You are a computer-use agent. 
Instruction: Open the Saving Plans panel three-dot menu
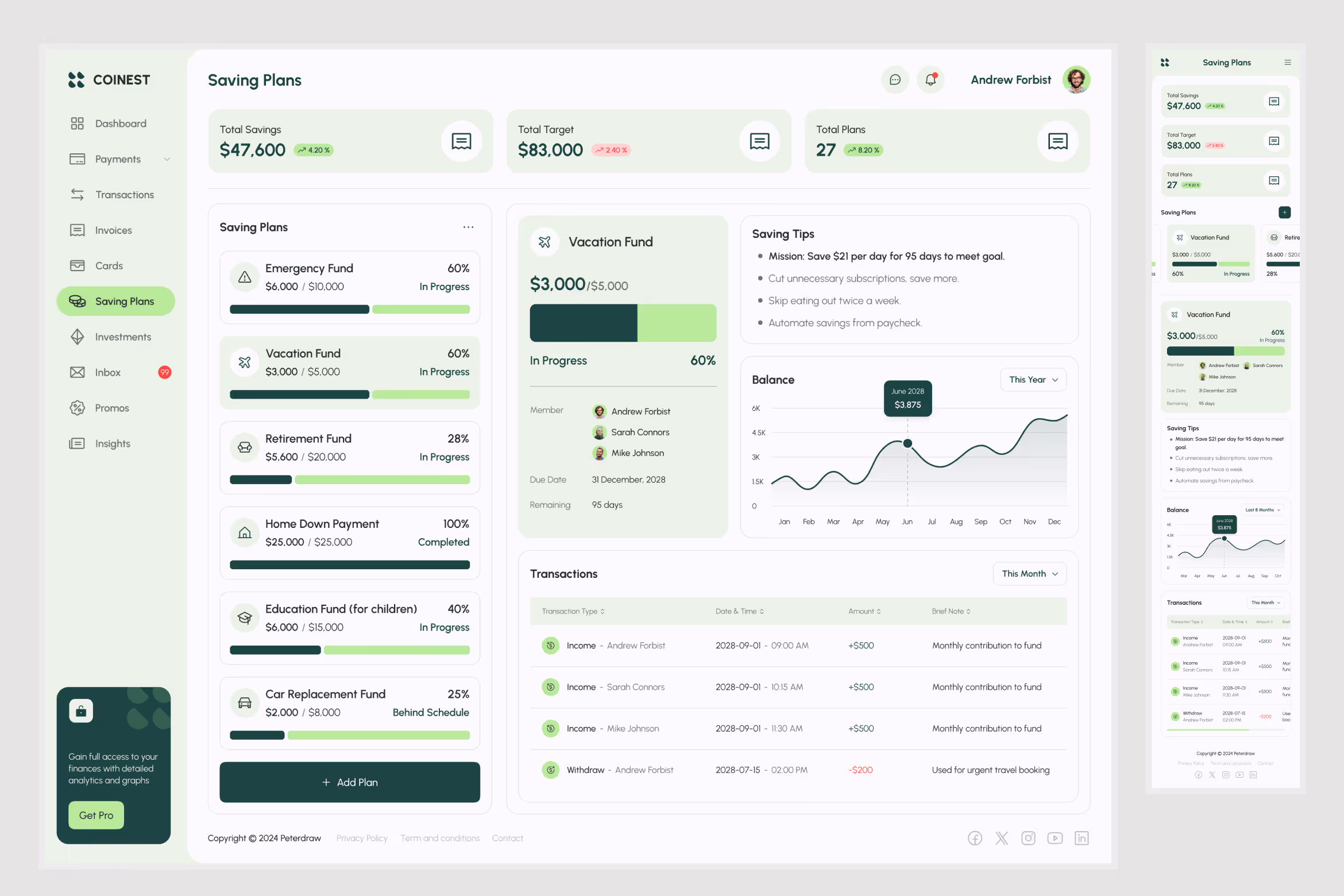point(468,227)
